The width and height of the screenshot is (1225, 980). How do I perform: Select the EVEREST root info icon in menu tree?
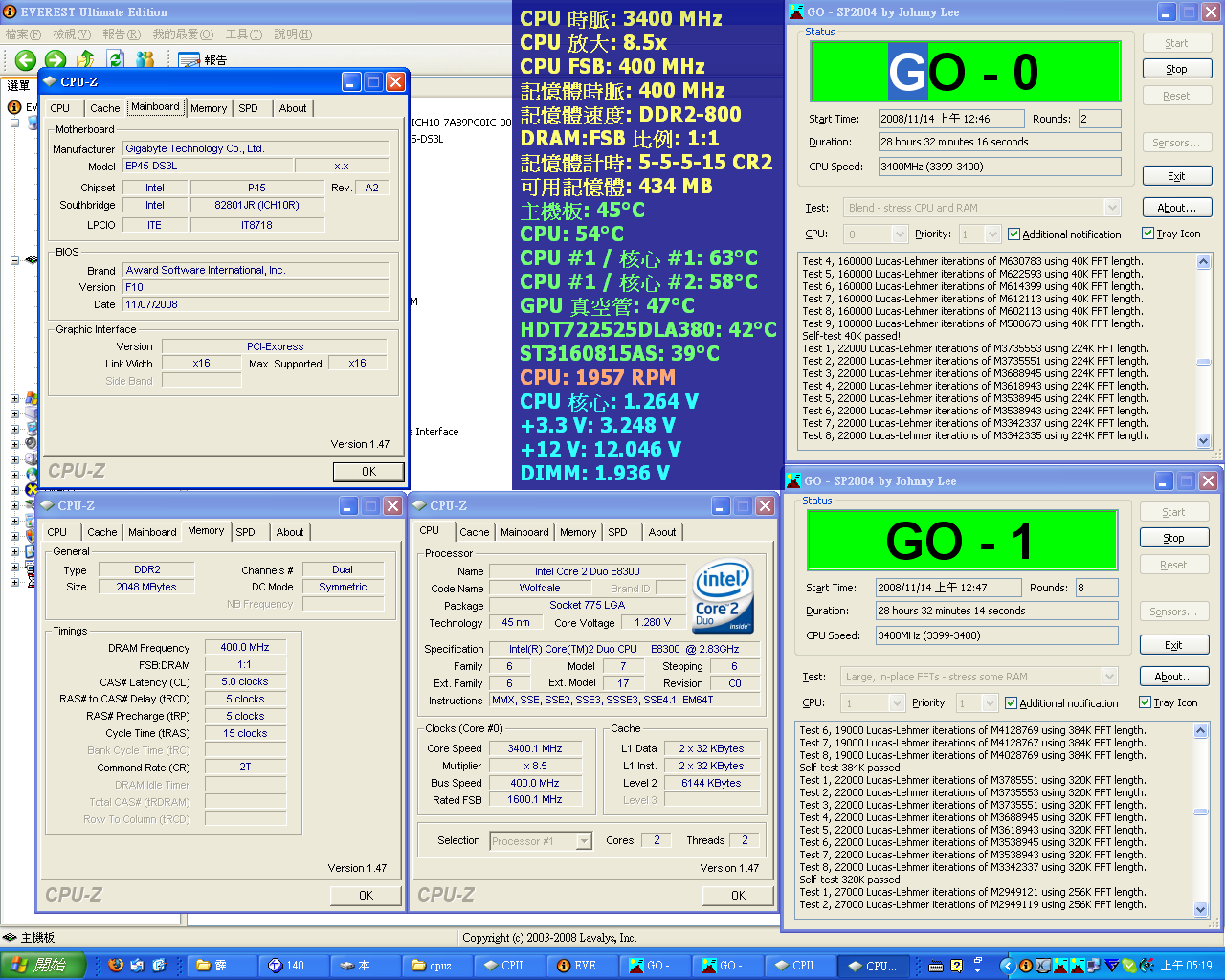tap(14, 107)
